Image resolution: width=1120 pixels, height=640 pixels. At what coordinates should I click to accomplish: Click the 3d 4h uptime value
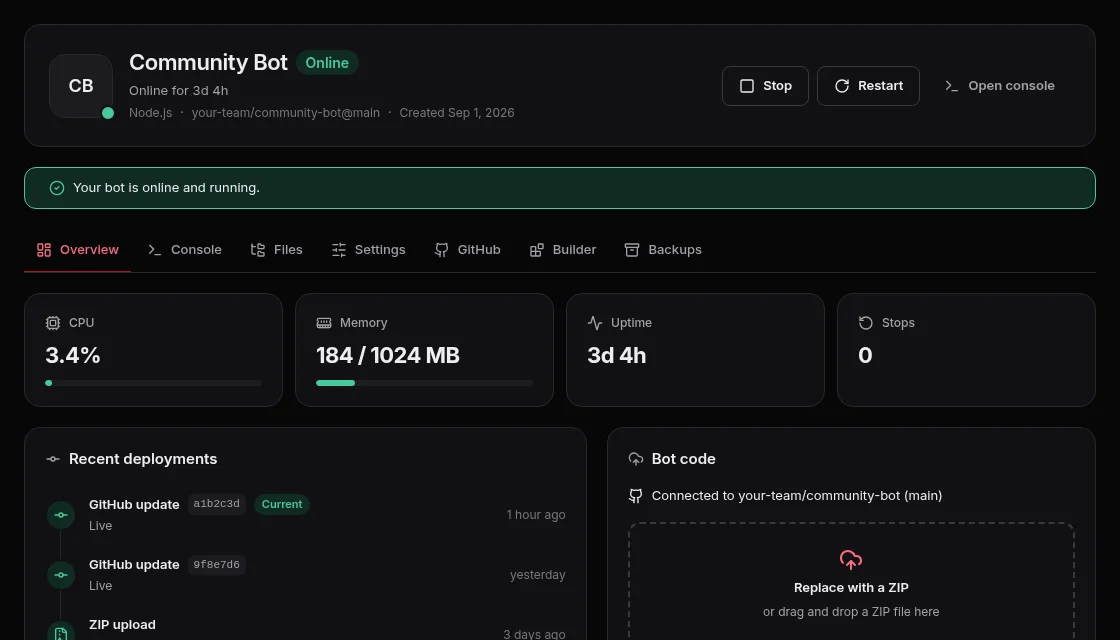click(x=616, y=355)
